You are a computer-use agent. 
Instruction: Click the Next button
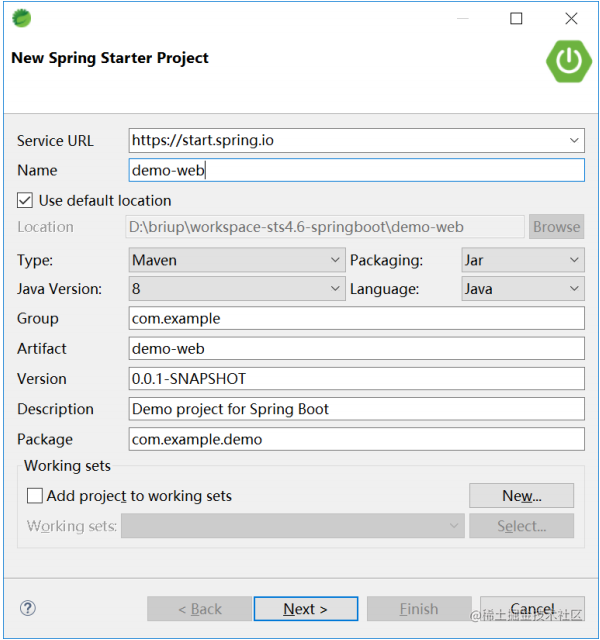pyautogui.click(x=305, y=609)
